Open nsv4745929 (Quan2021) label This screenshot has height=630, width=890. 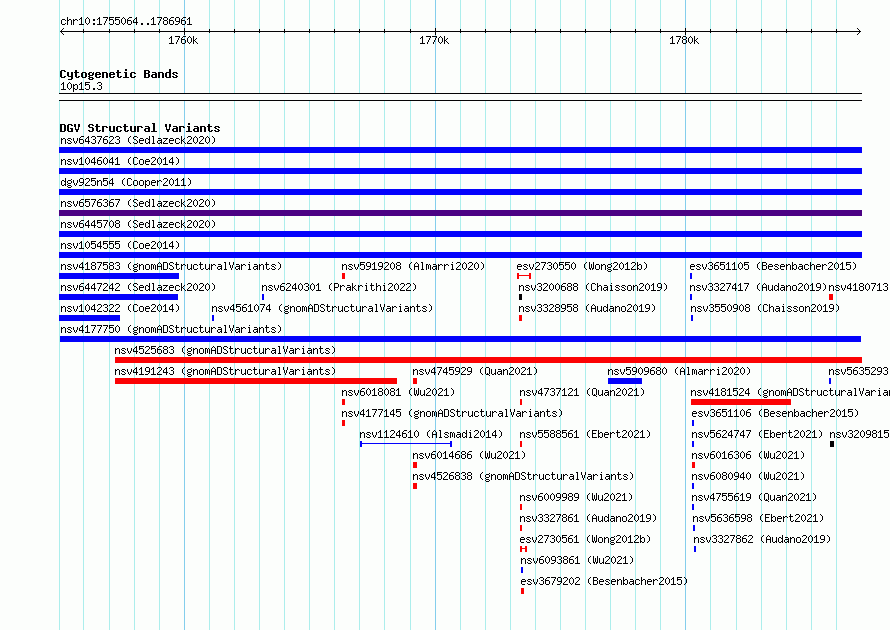coord(475,371)
